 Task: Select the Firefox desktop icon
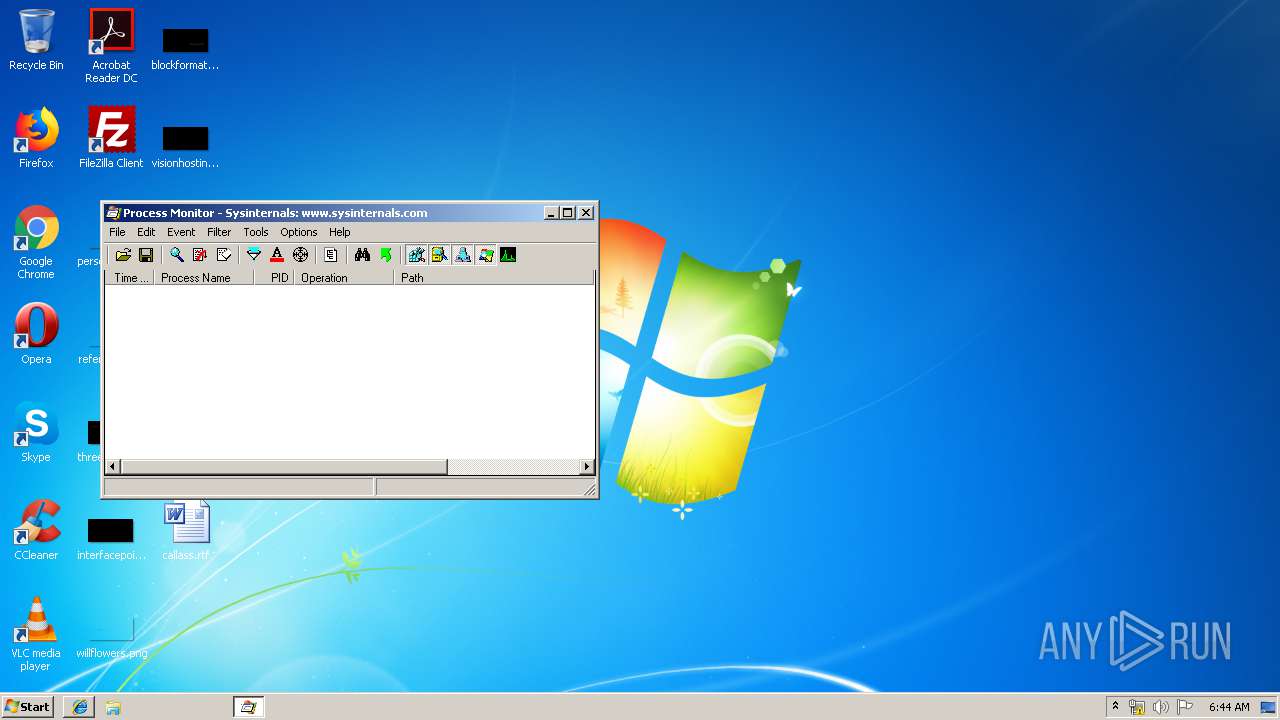click(36, 138)
